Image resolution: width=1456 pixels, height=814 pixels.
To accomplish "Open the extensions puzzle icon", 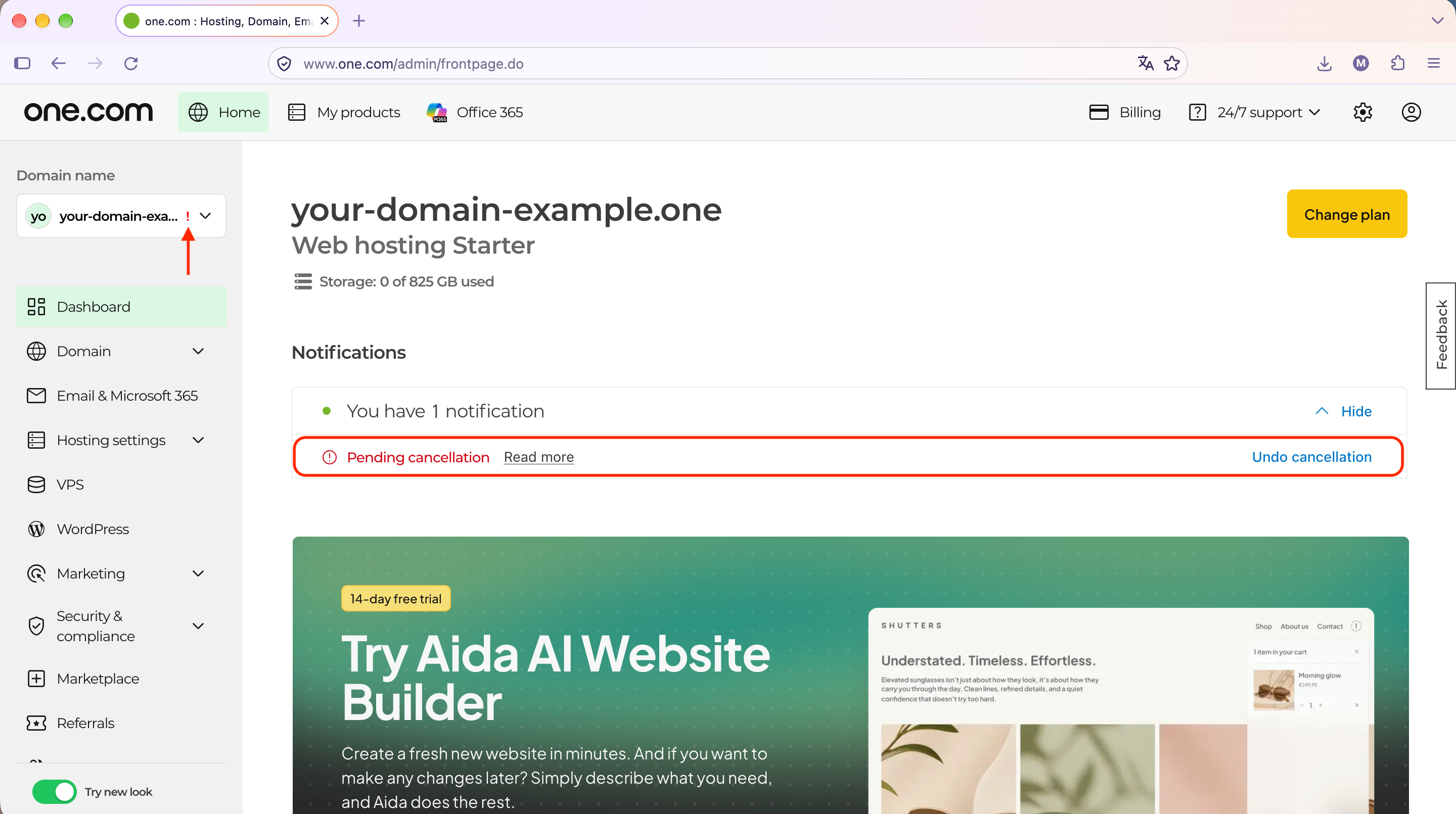I will coord(1398,63).
